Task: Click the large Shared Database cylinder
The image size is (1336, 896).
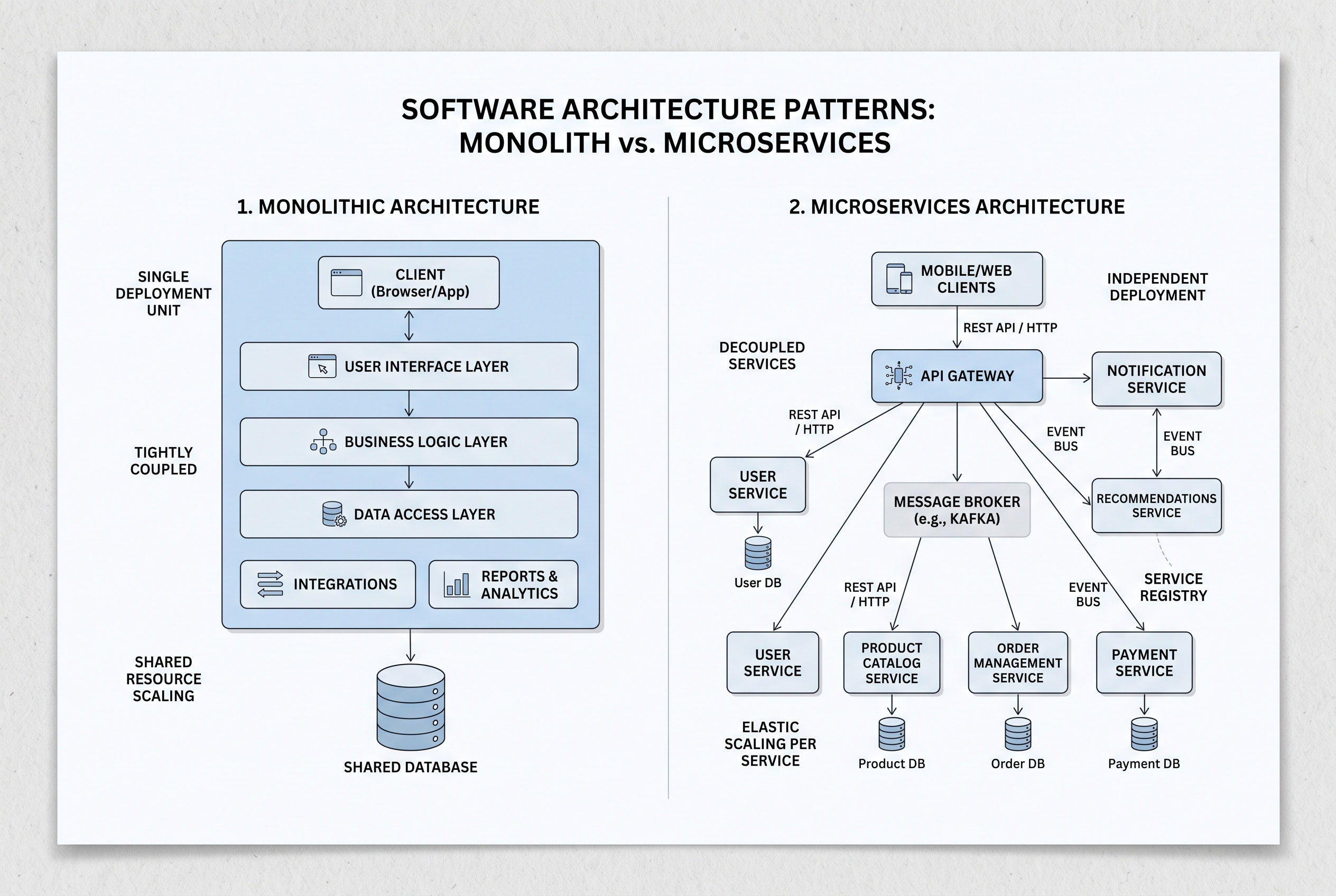Action: 411,707
